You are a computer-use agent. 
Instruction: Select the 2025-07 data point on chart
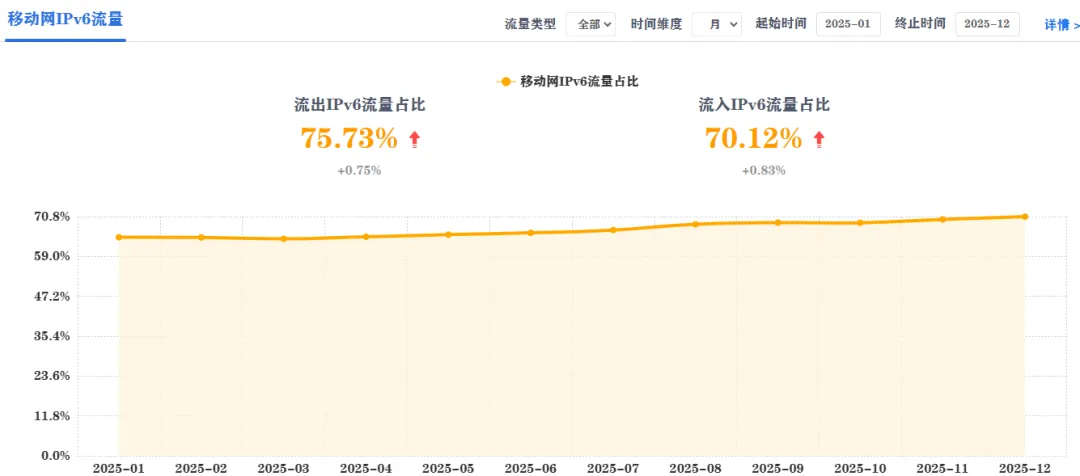click(613, 229)
